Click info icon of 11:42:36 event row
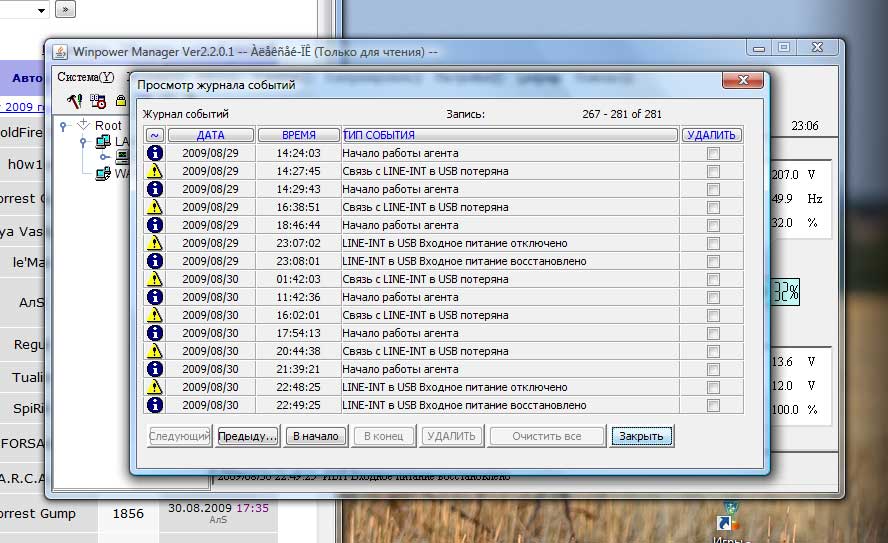Image resolution: width=888 pixels, height=543 pixels. point(155,297)
